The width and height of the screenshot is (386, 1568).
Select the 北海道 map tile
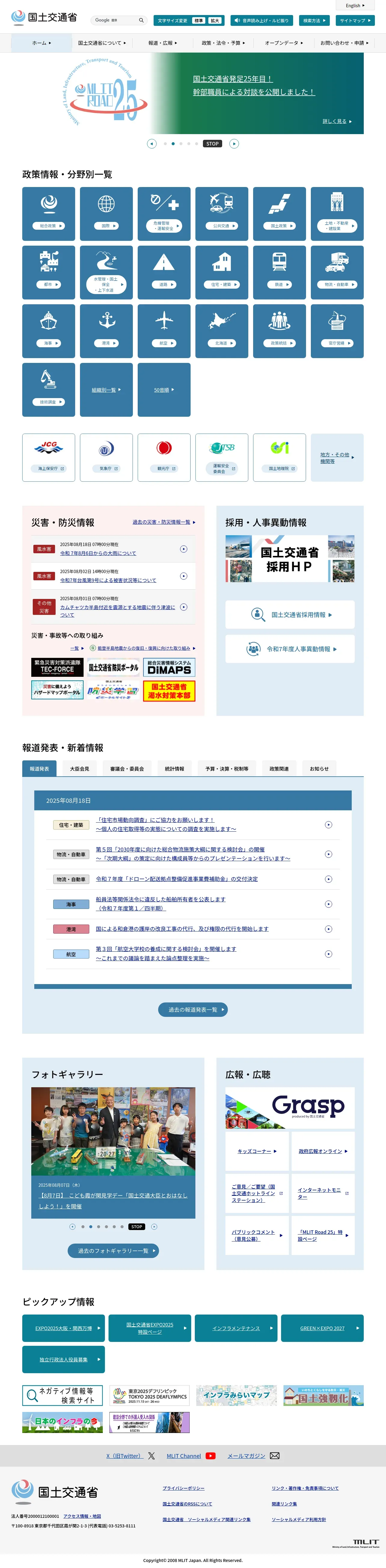222,331
